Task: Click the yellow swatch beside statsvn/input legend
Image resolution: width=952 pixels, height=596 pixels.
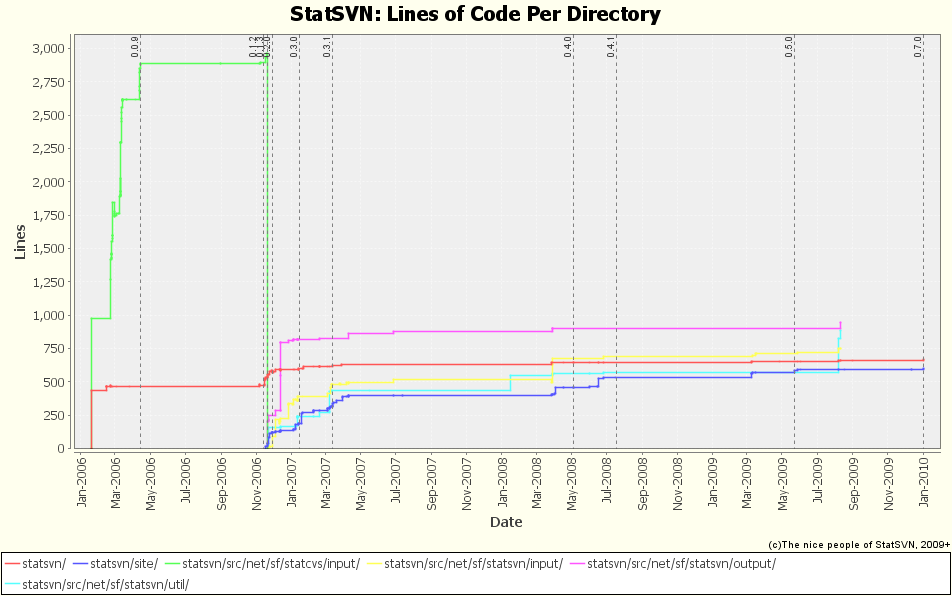Action: click(375, 564)
